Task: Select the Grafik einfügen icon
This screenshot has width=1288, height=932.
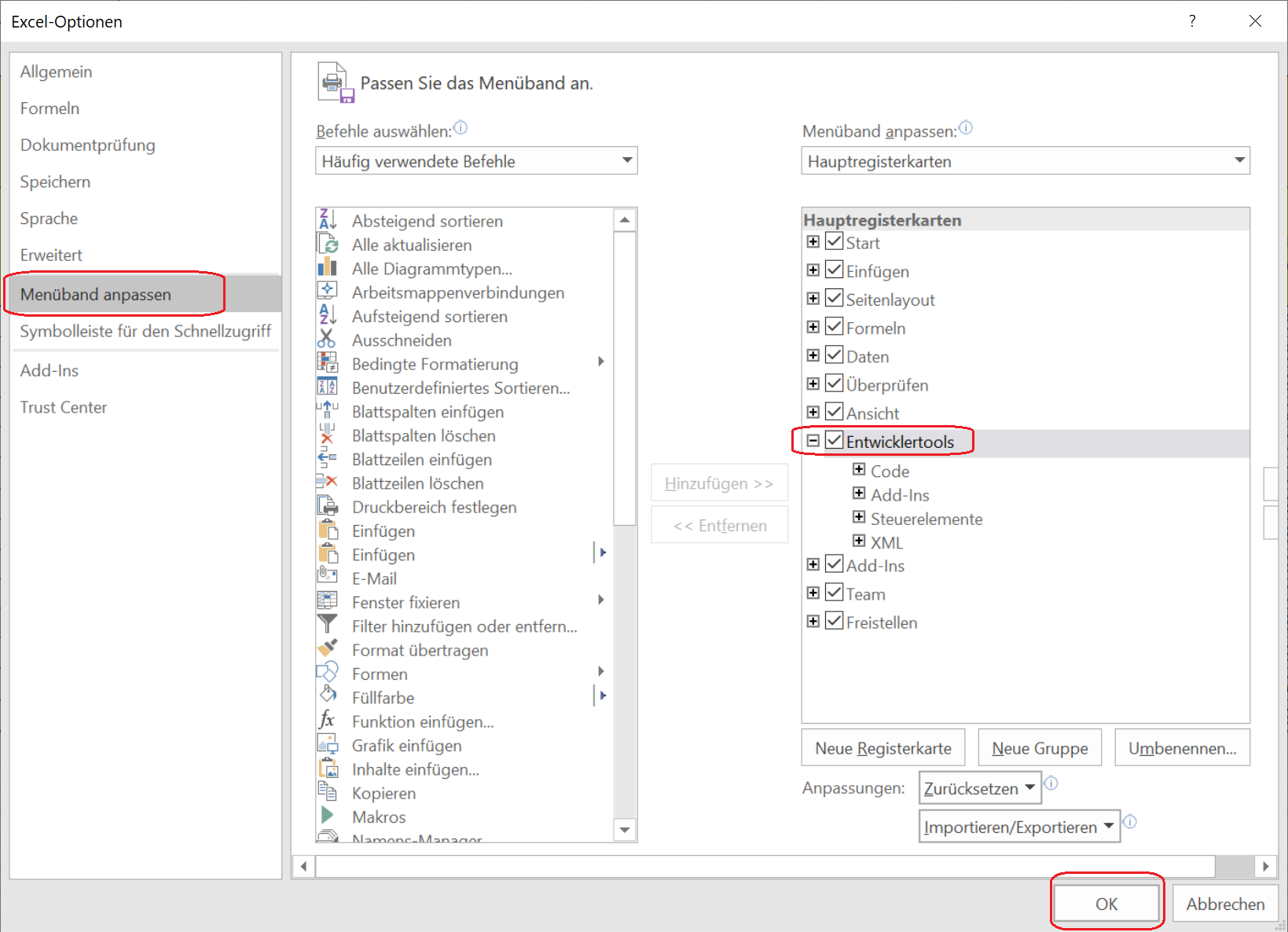Action: click(x=328, y=744)
